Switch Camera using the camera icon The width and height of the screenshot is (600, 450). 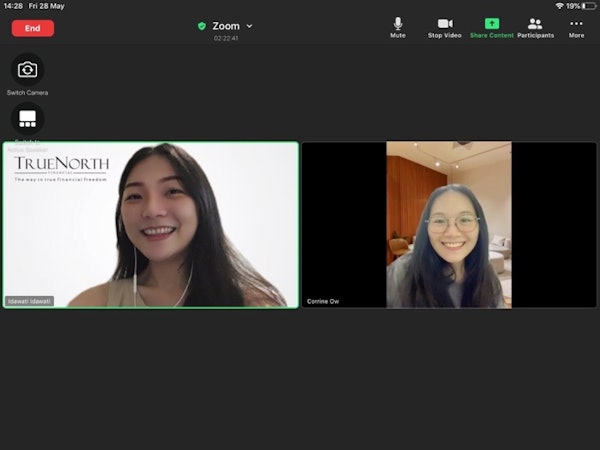[28, 70]
